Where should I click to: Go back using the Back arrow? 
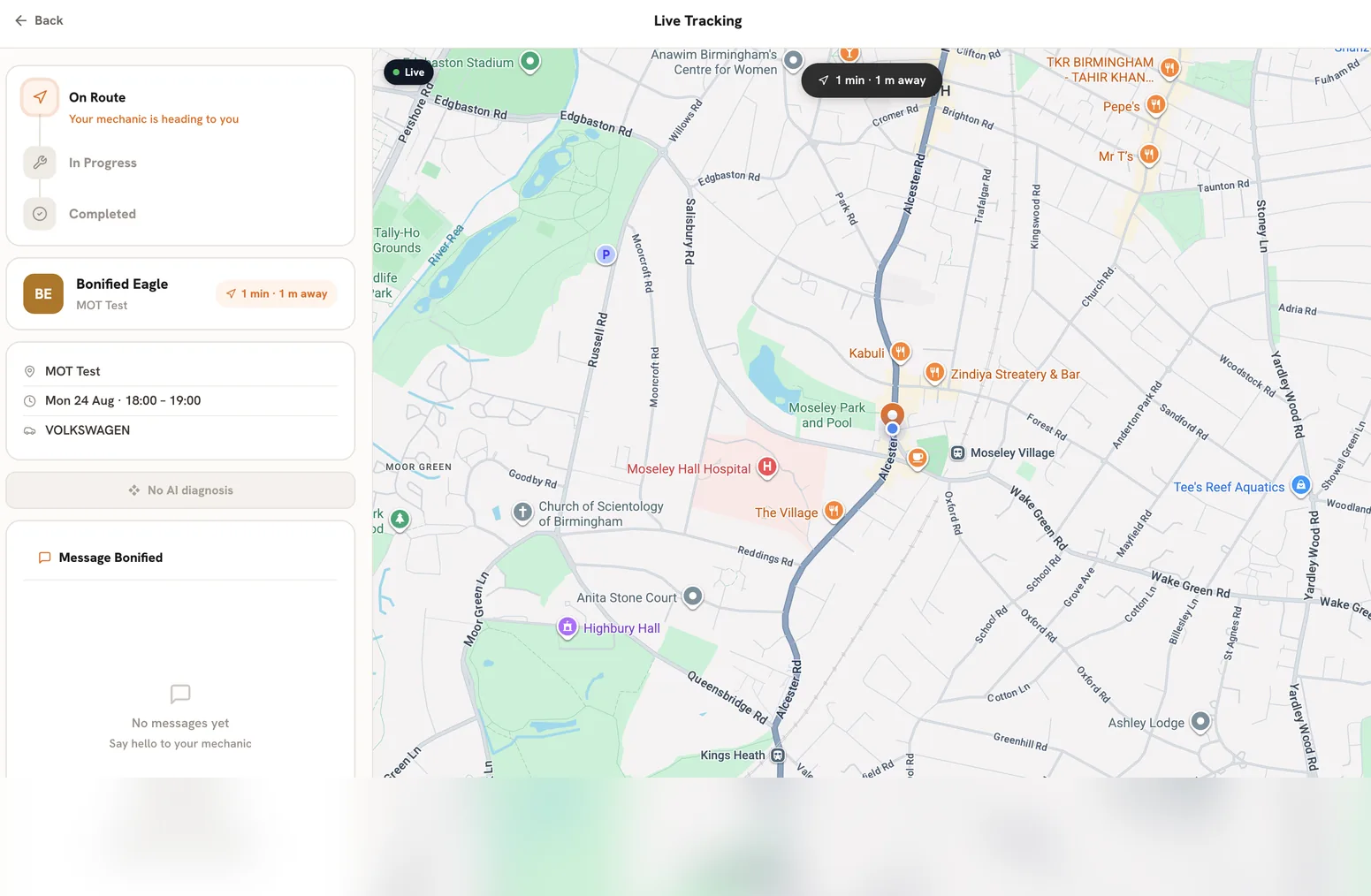tap(38, 20)
